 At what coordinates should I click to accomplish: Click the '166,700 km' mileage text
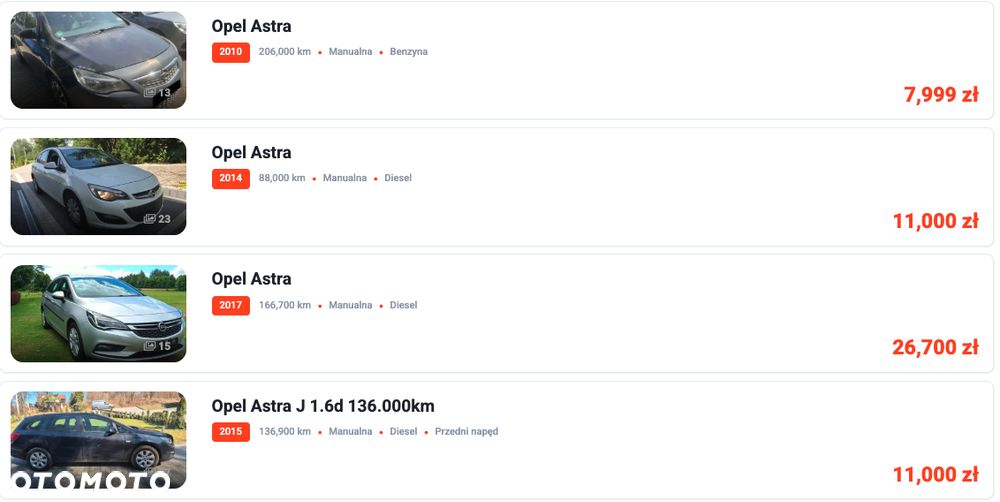coord(284,305)
